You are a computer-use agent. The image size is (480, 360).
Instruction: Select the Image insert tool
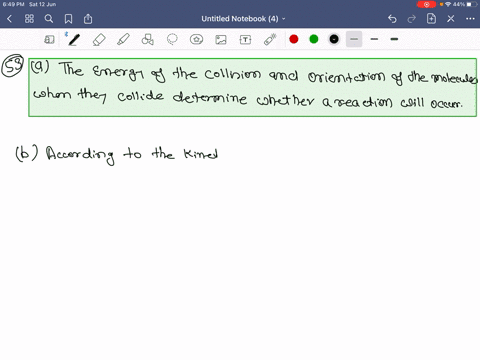coord(221,40)
